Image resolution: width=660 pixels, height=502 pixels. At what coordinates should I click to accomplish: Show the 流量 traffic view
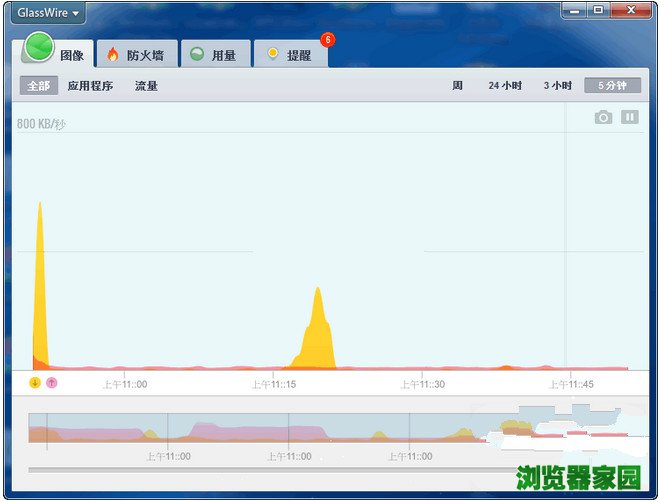tap(146, 86)
